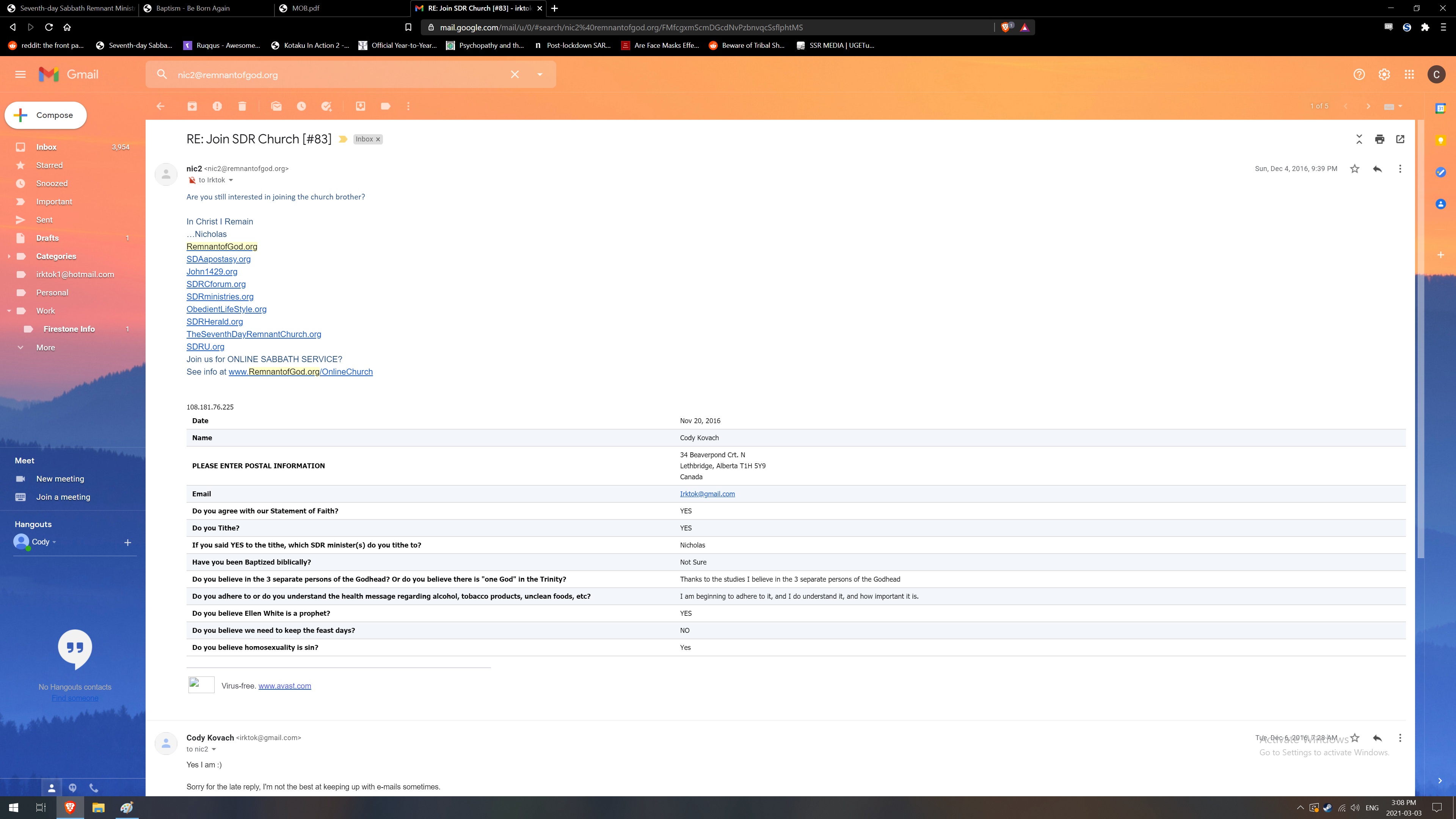Mark the email as unread
1456x819 pixels.
point(276,106)
